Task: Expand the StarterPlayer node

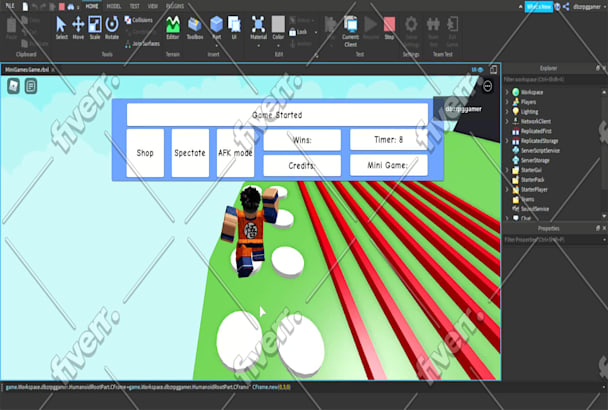Action: point(507,190)
